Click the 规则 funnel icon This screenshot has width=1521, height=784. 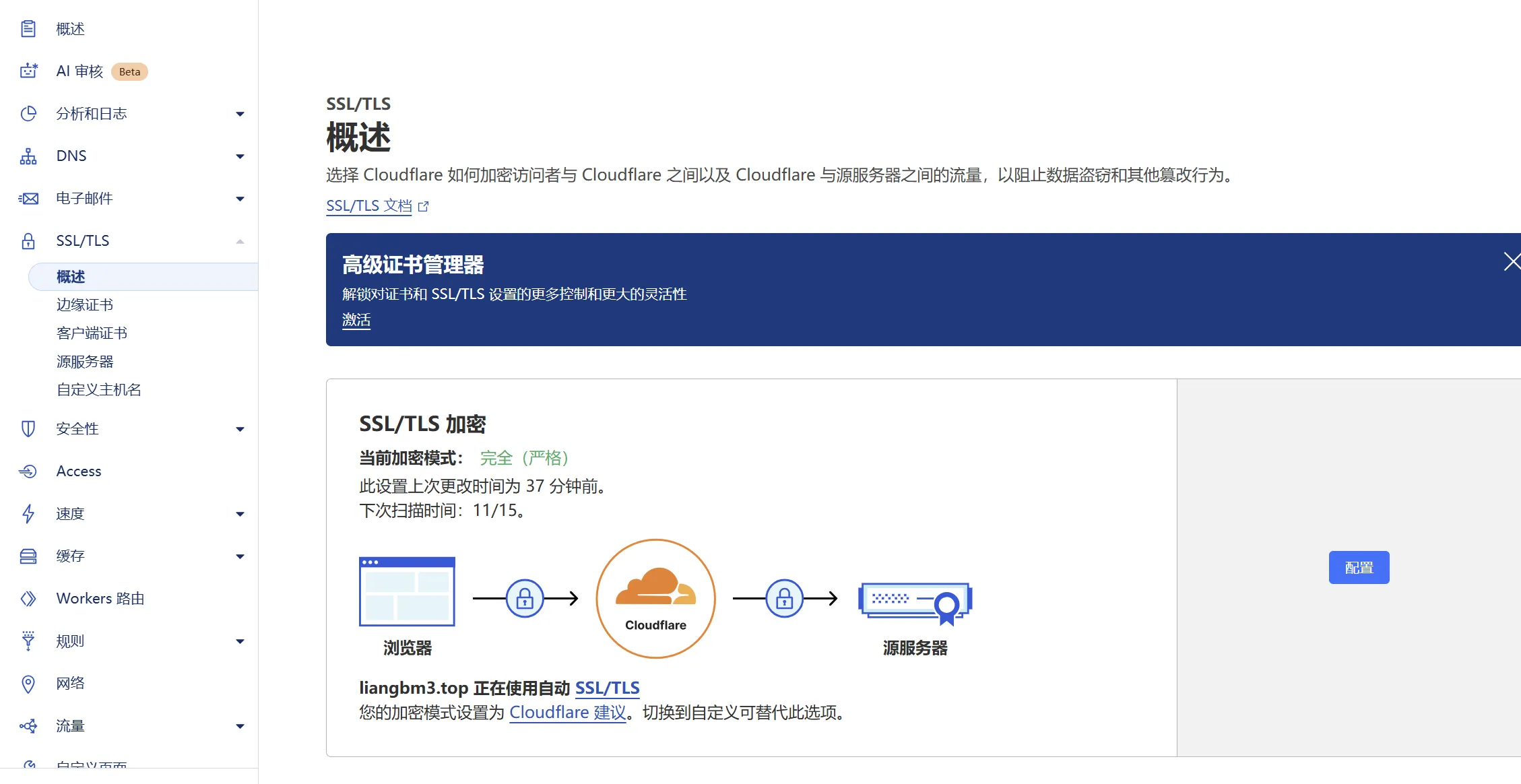click(28, 641)
